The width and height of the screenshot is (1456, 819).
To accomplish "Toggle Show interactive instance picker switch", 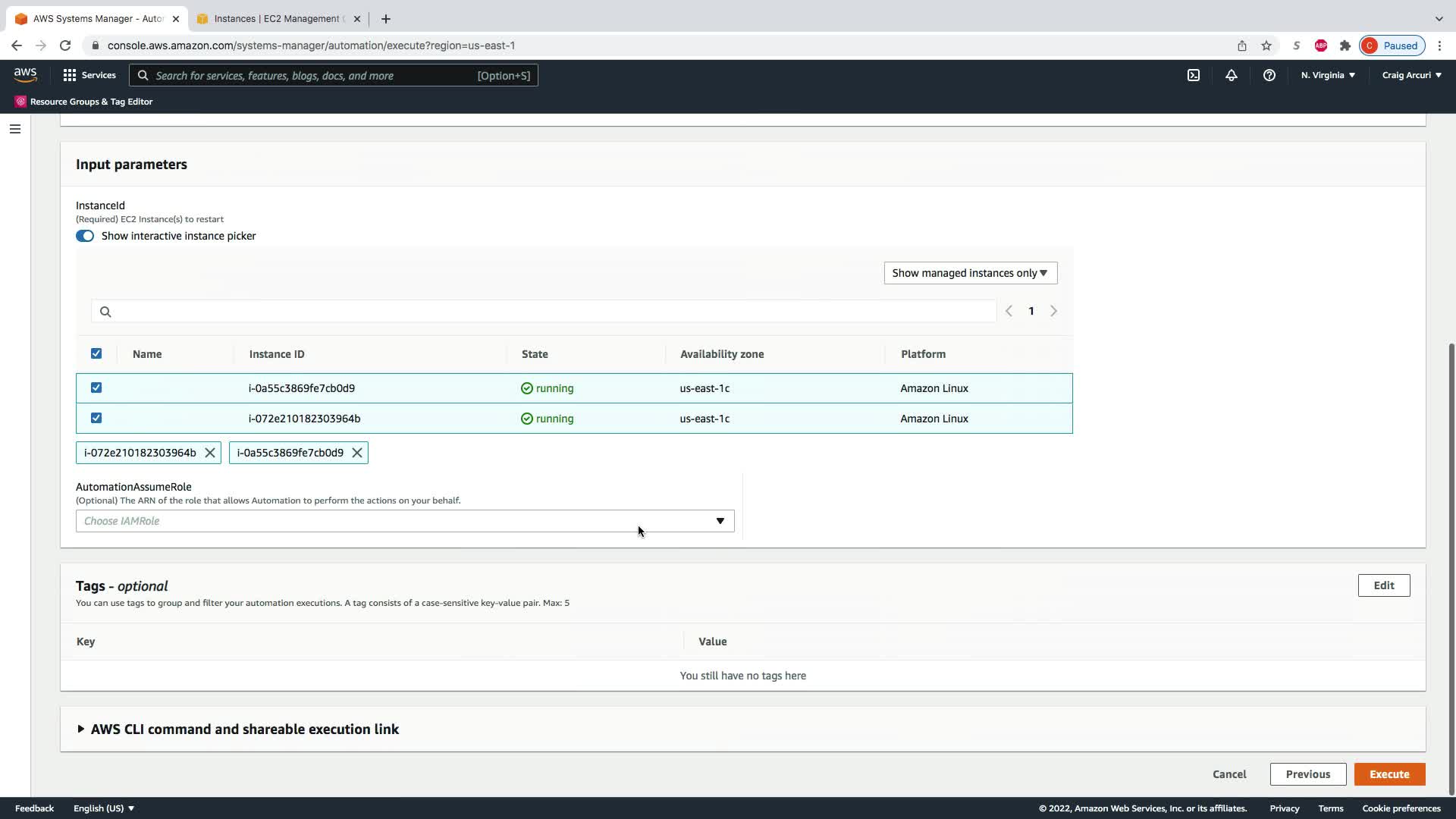I will (x=85, y=236).
